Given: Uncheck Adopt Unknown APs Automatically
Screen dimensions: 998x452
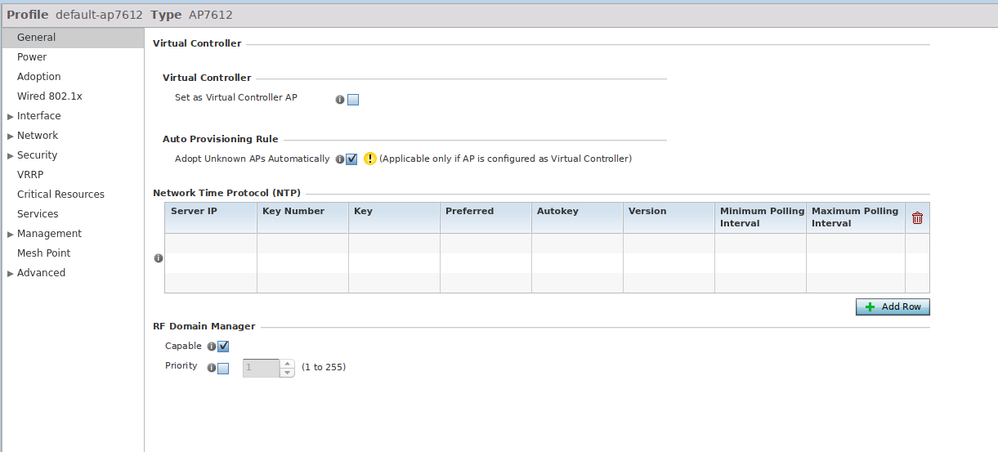Looking at the screenshot, I should (x=352, y=159).
